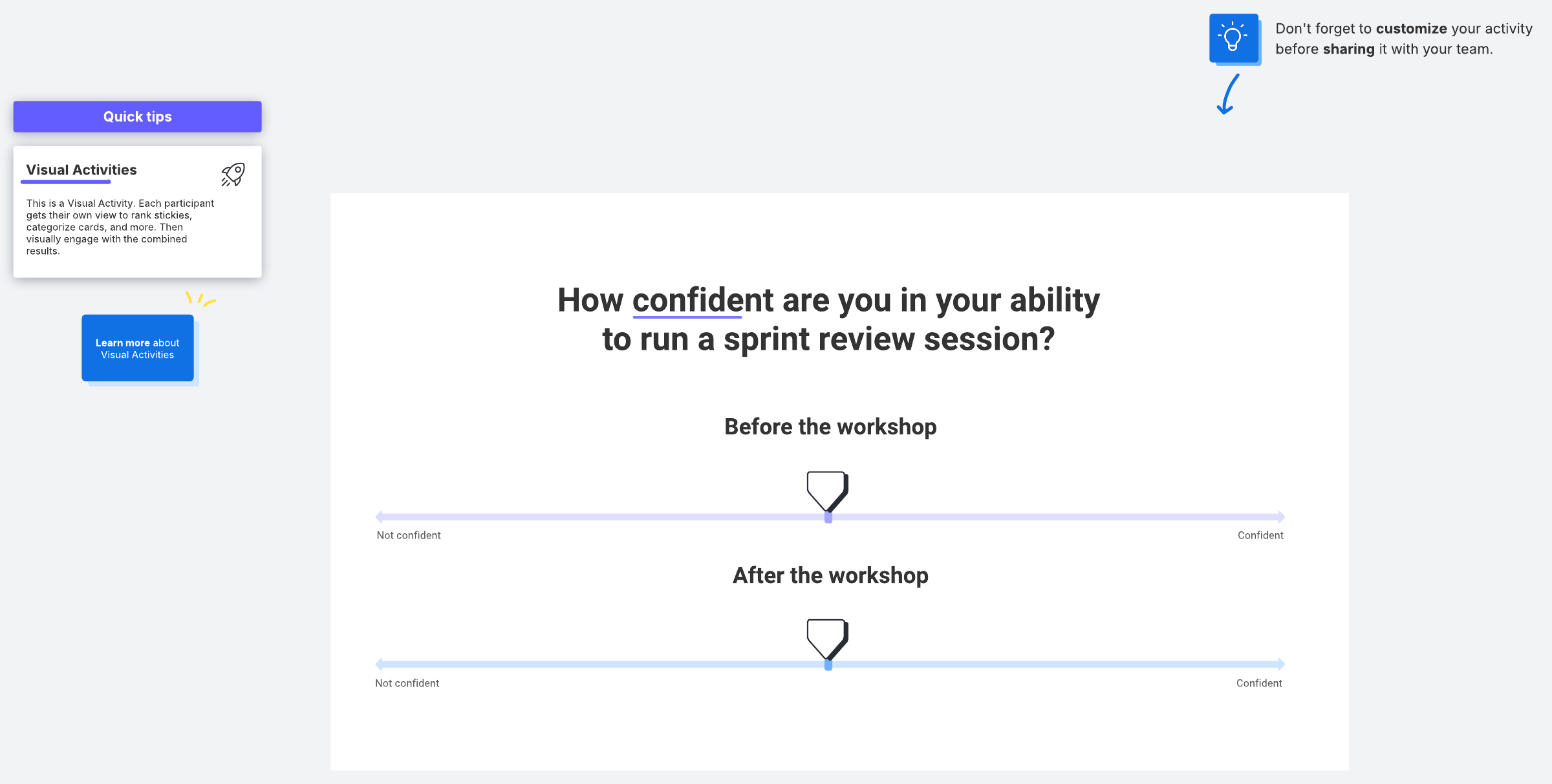Click the Visual Activity description paragraph
The width and height of the screenshot is (1552, 784).
click(x=120, y=227)
